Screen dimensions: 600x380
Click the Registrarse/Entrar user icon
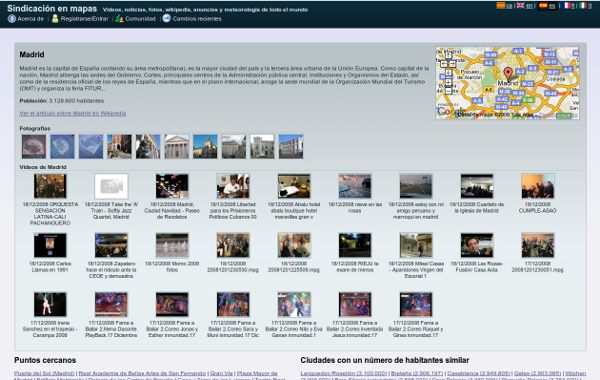click(x=55, y=19)
